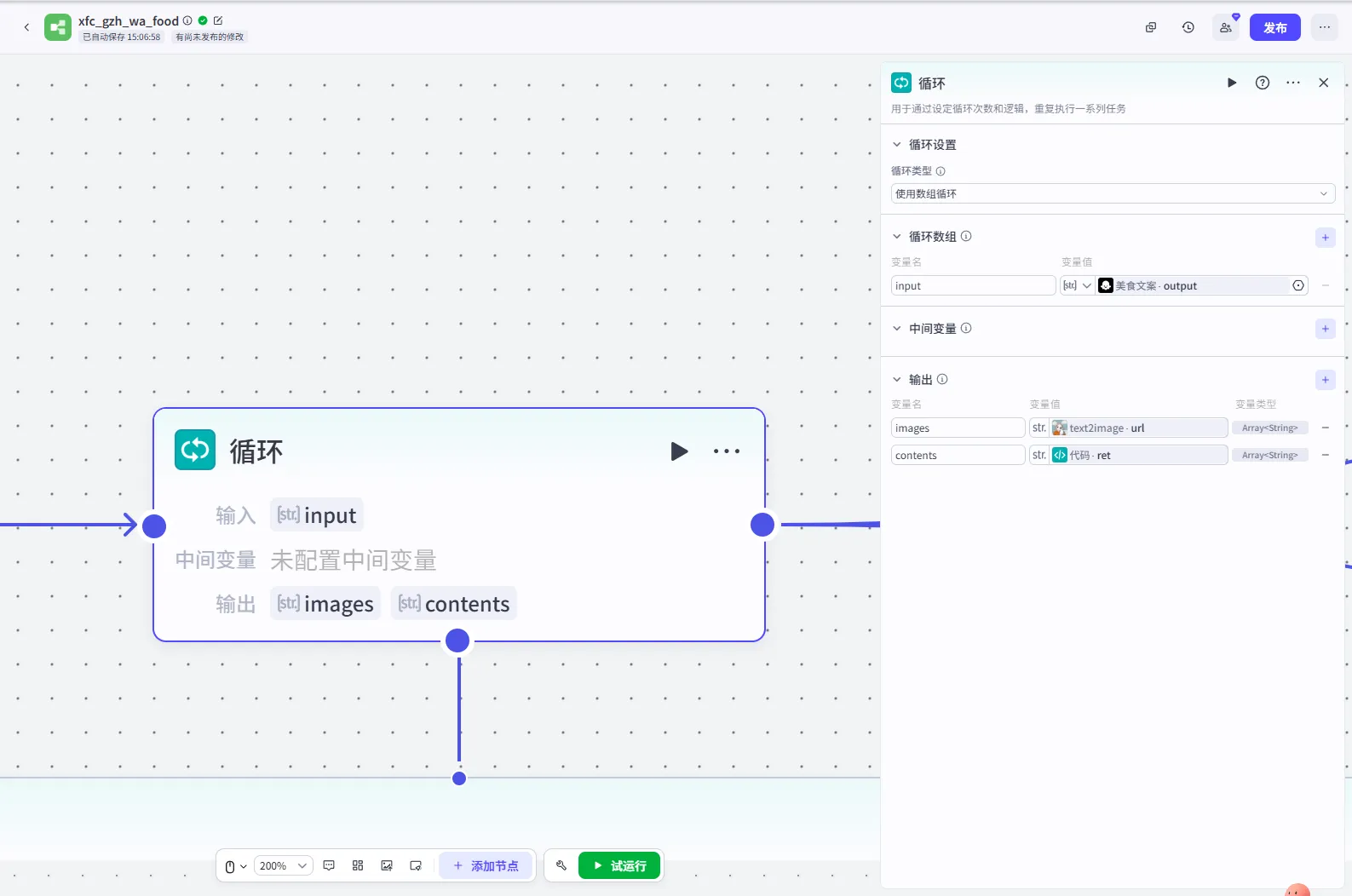
Task: Add a new output variable
Action: click(x=1326, y=380)
